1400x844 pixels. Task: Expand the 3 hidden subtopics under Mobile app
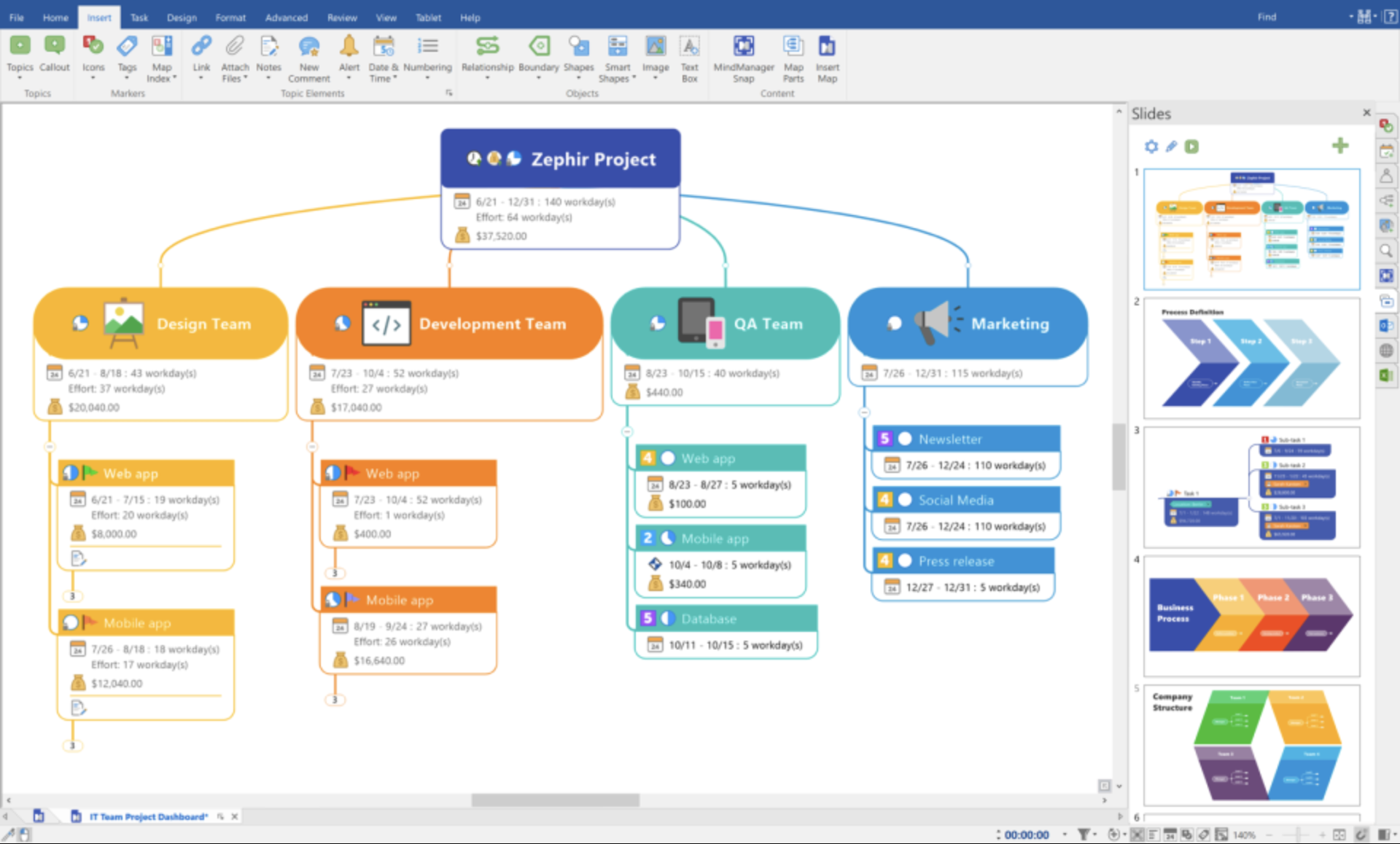tap(335, 699)
